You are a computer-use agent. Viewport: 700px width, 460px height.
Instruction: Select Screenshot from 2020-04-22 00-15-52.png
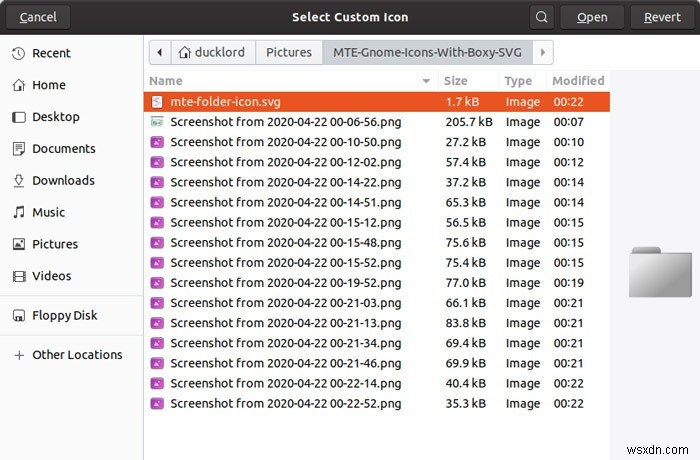[286, 263]
